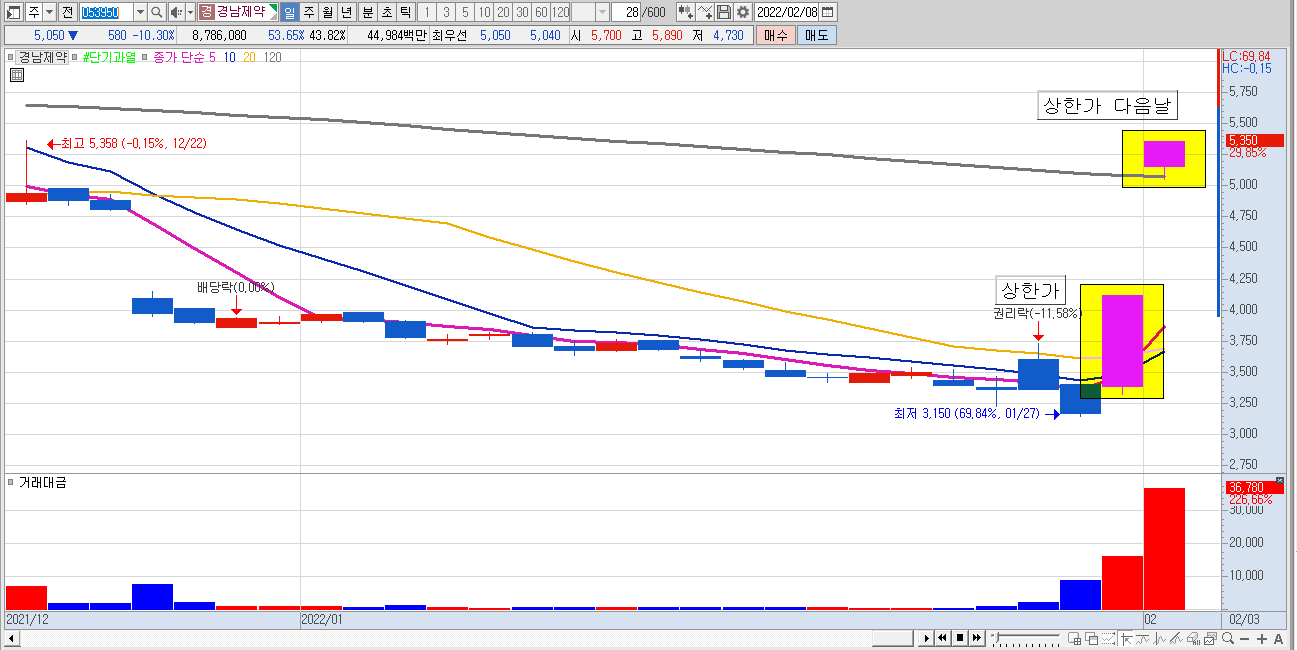The height and width of the screenshot is (650, 1297).
Task: Choose the 60 interval button
Action: coord(541,12)
